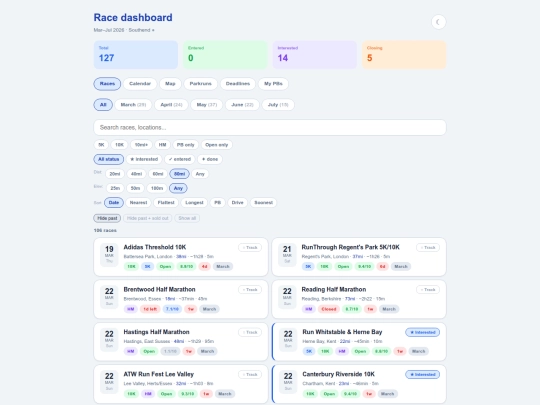The image size is (540, 405).
Task: Select Hide past + sold out option
Action: click(x=147, y=218)
